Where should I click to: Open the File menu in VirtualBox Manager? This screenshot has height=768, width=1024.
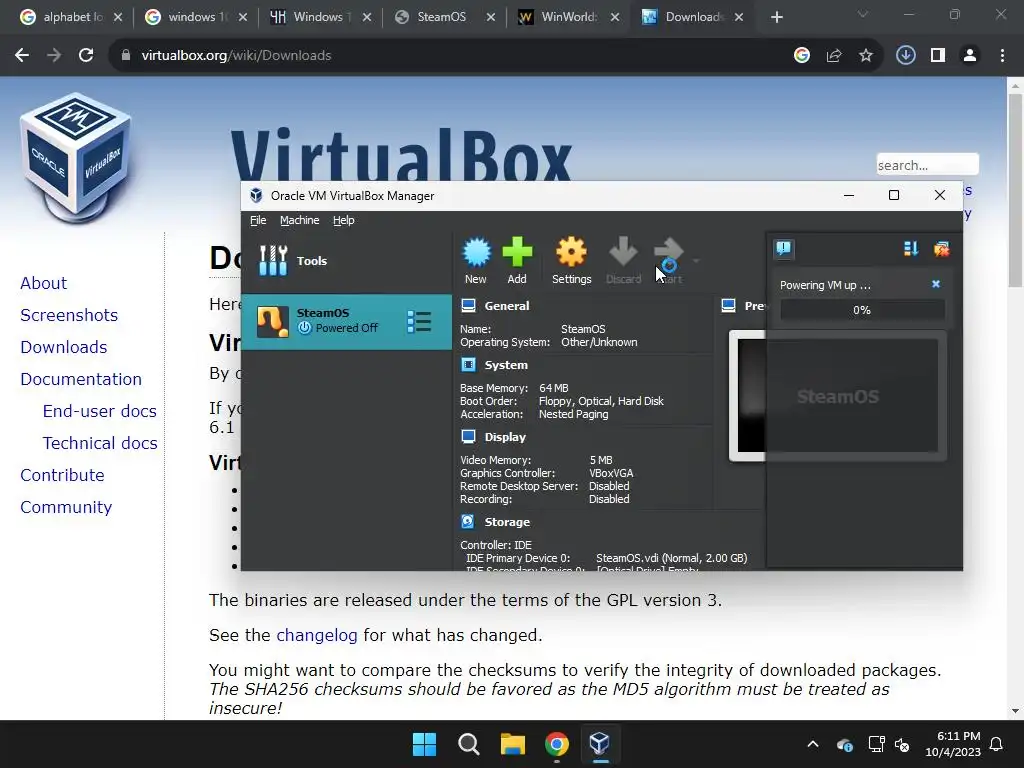pos(258,220)
